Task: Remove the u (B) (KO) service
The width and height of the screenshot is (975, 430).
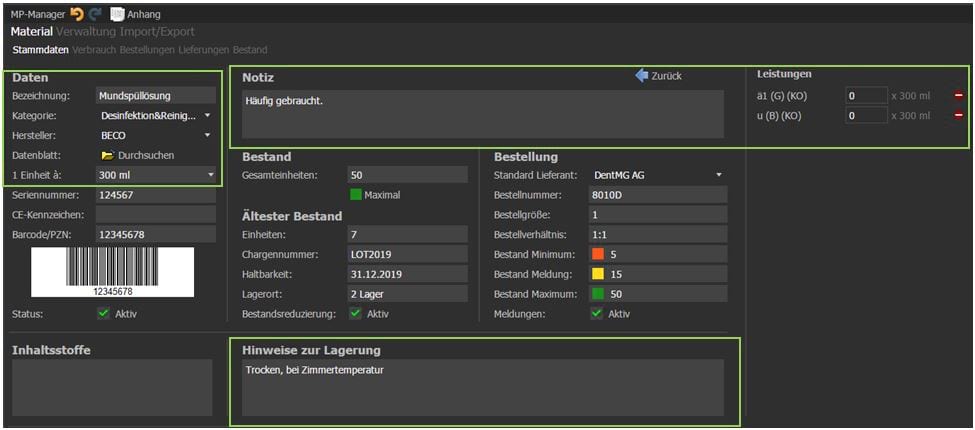Action: tap(958, 116)
